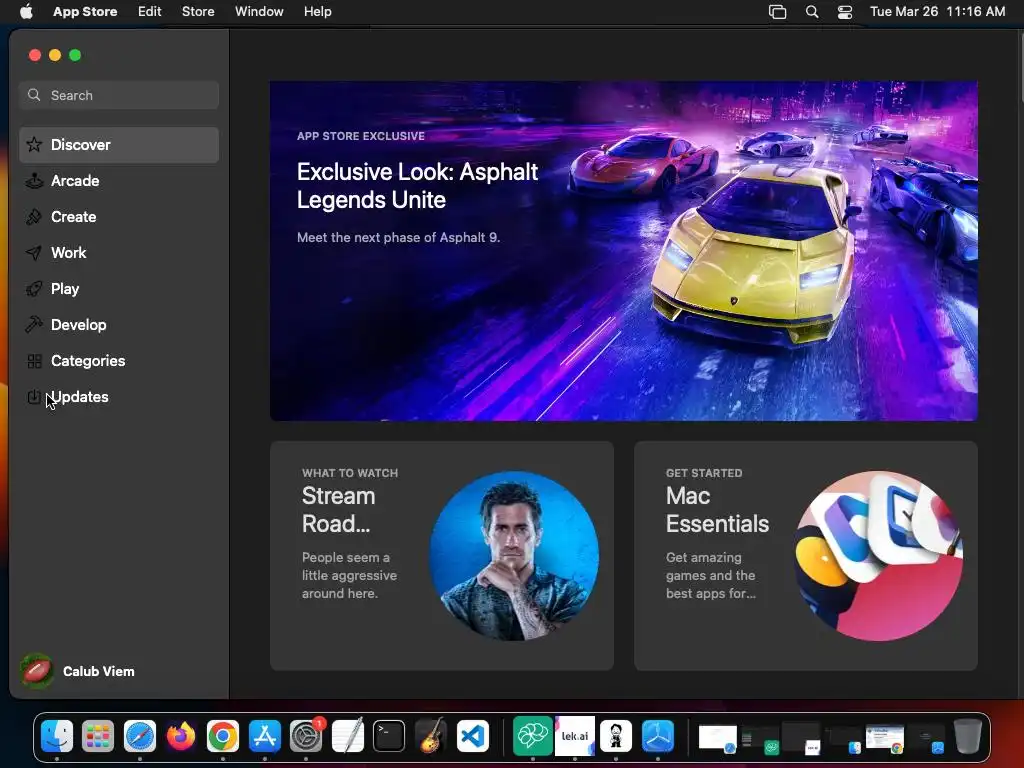Launch Safari from the Dock
The width and height of the screenshot is (1024, 768).
coord(140,736)
